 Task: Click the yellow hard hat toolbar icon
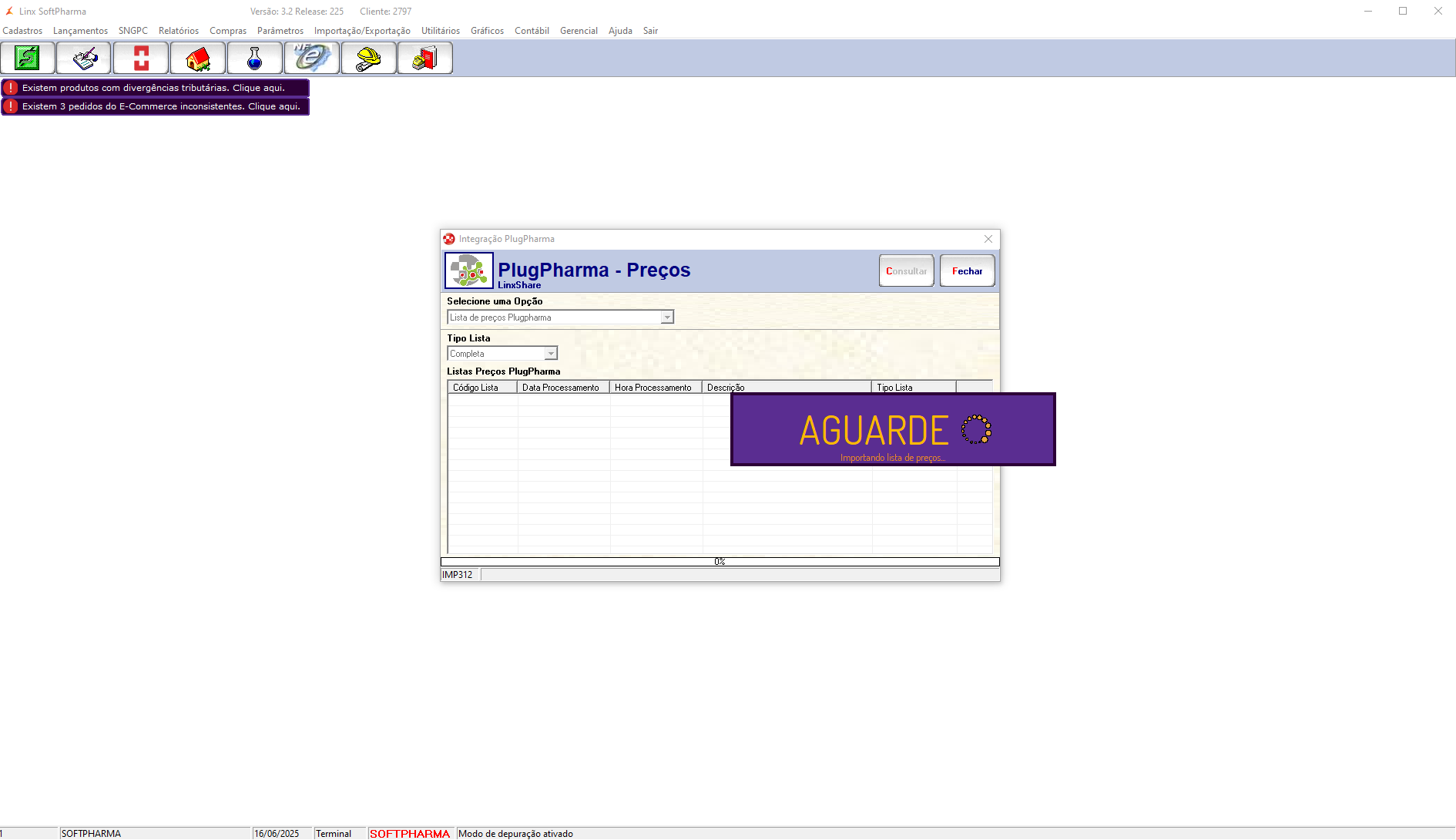[369, 58]
